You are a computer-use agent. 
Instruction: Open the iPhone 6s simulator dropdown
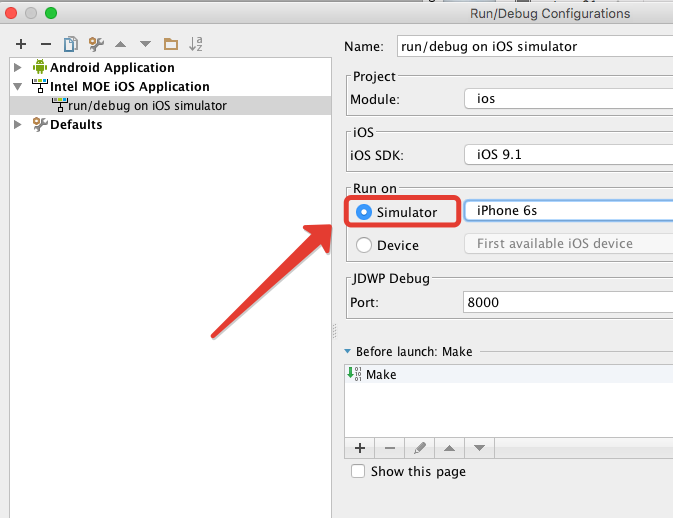tap(569, 211)
